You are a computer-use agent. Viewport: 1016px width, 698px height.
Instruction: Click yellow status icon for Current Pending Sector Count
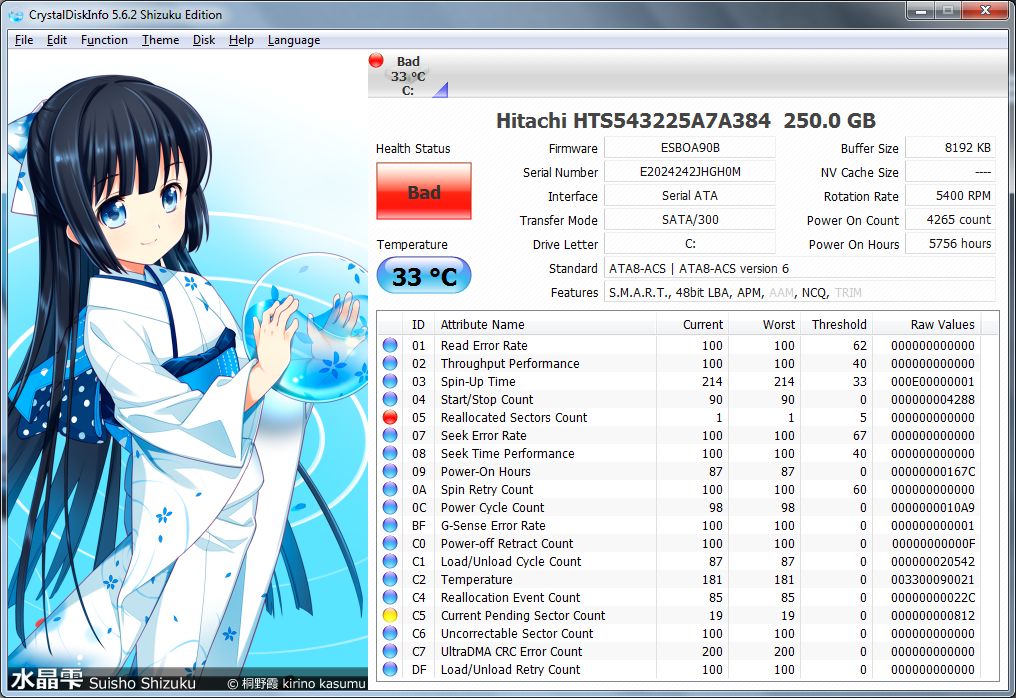click(x=390, y=615)
